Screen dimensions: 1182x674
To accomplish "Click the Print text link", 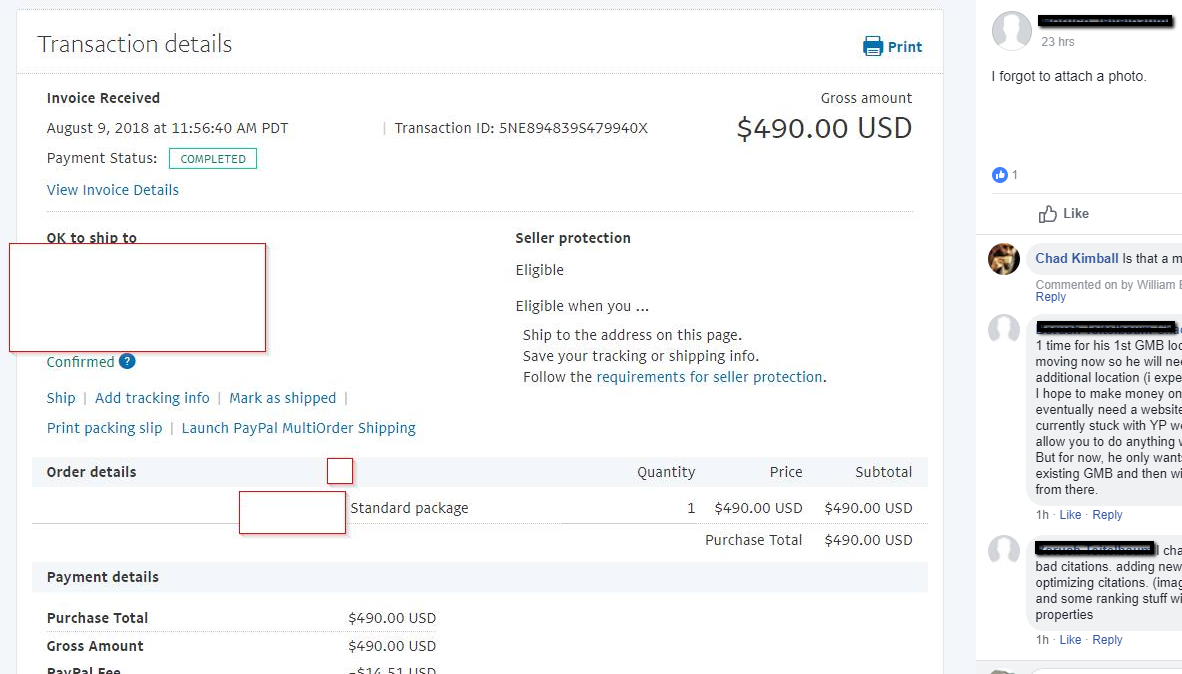I will pos(905,47).
